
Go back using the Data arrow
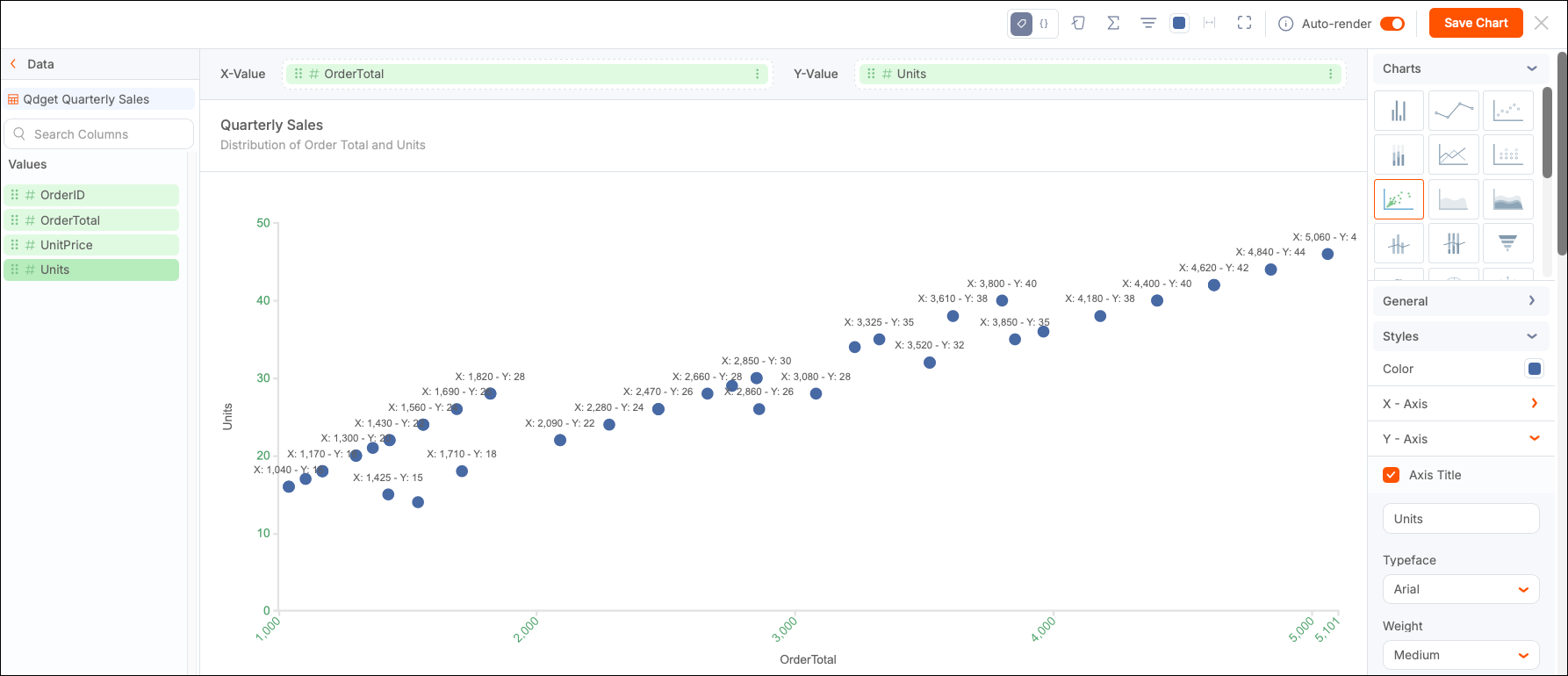13,64
